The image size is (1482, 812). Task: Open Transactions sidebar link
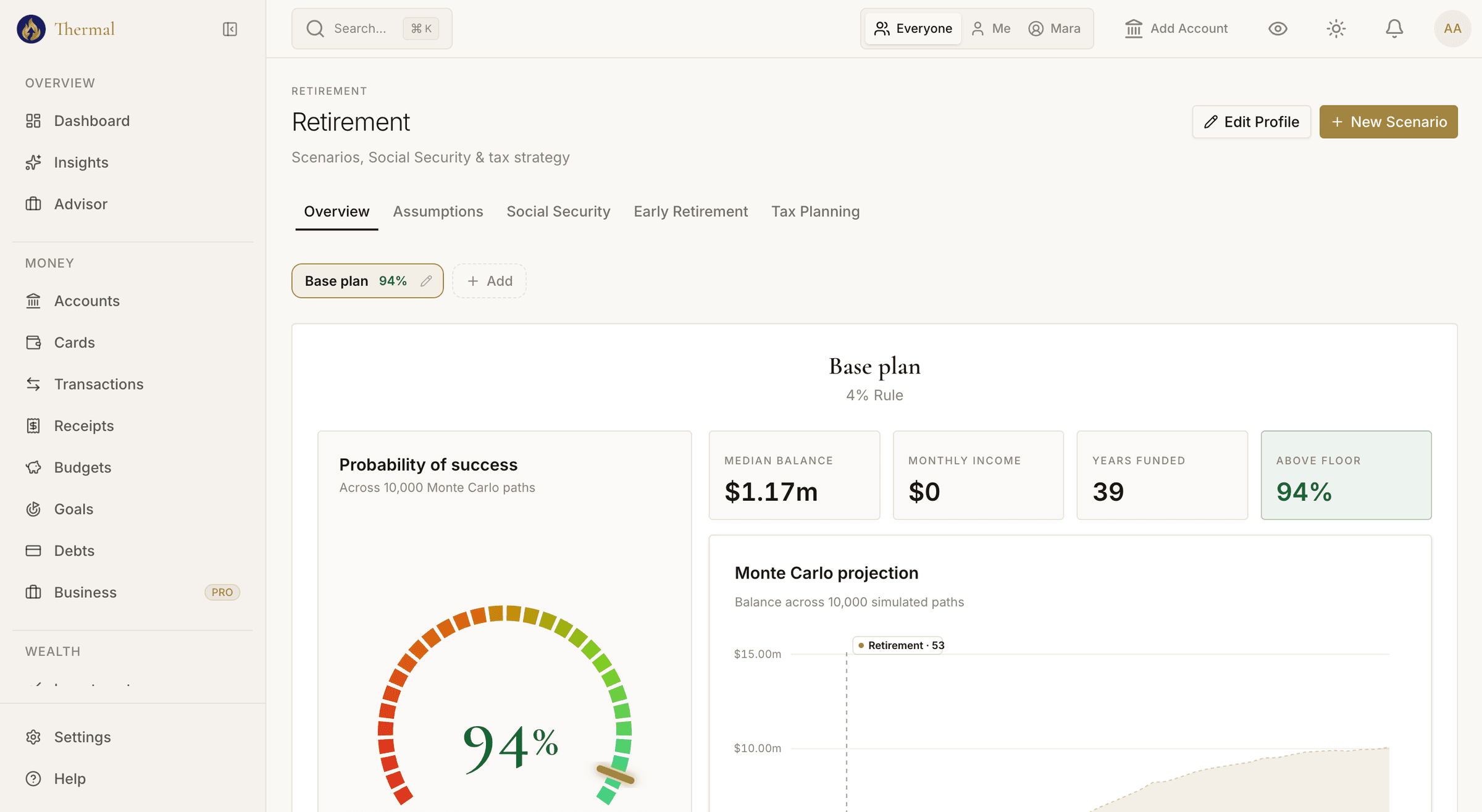[99, 384]
